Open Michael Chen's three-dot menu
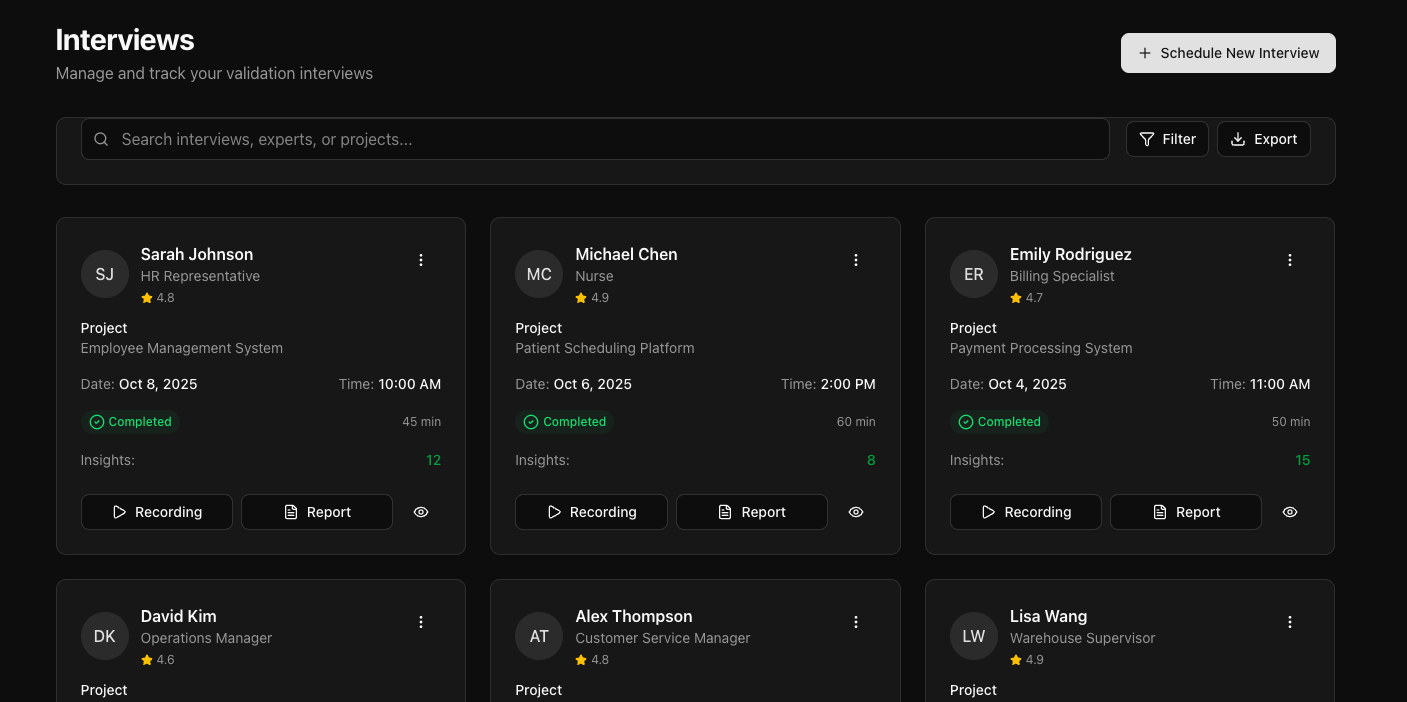Image resolution: width=1407 pixels, height=702 pixels. click(x=856, y=260)
